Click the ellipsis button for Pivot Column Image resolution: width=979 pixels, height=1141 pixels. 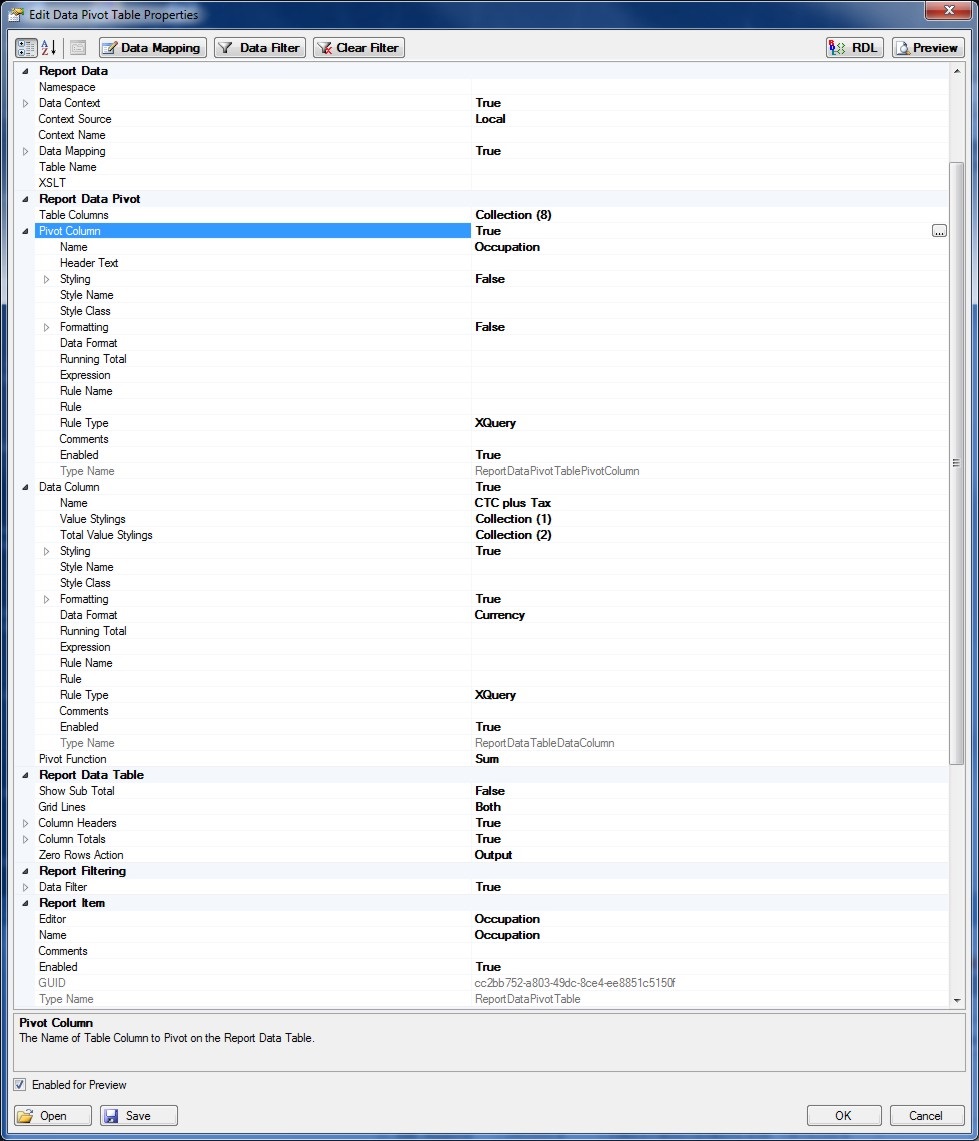coord(938,231)
